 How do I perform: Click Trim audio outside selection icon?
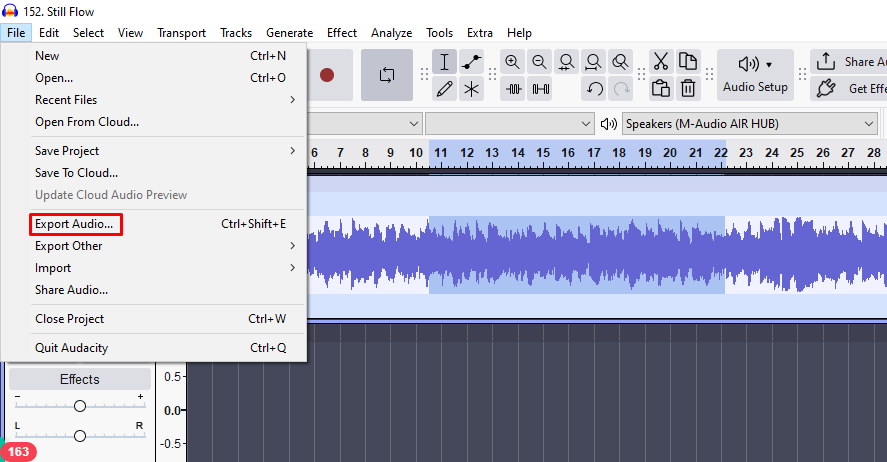click(513, 89)
